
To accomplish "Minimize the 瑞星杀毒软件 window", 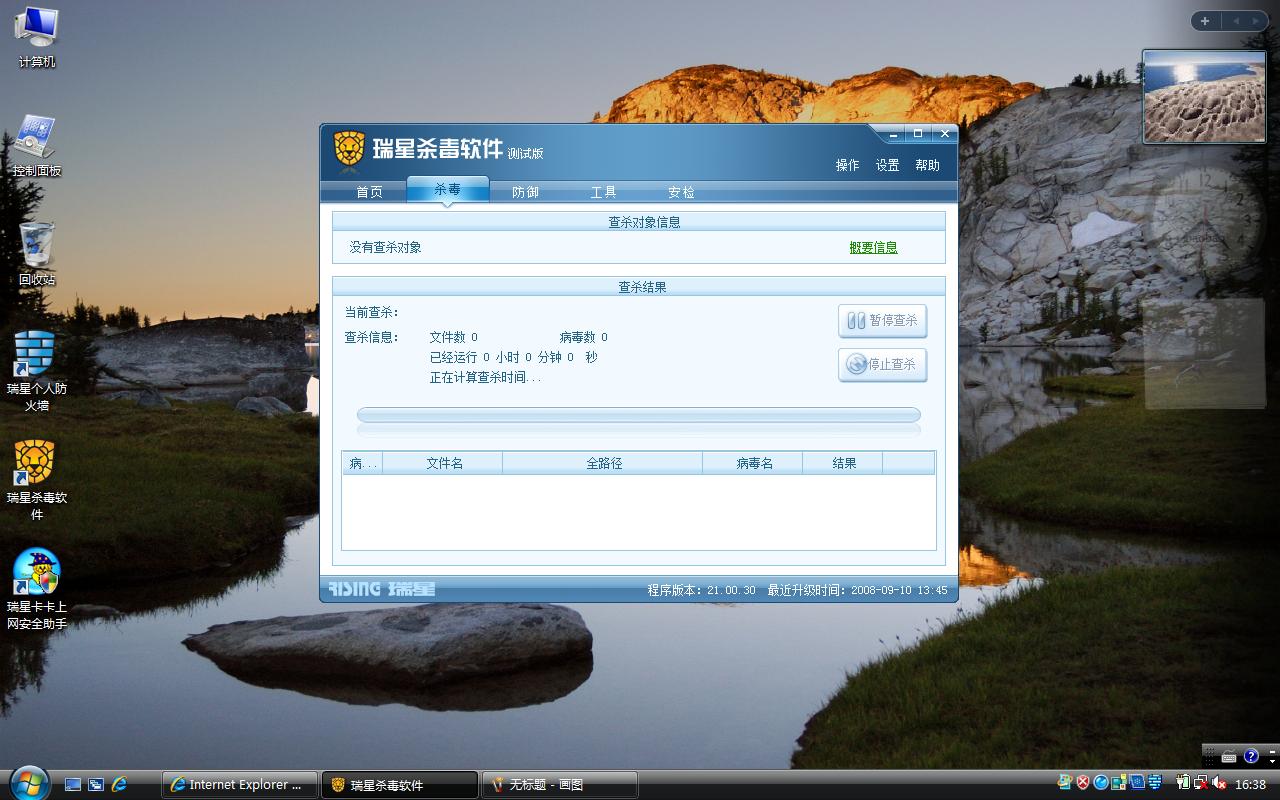I will (892, 134).
